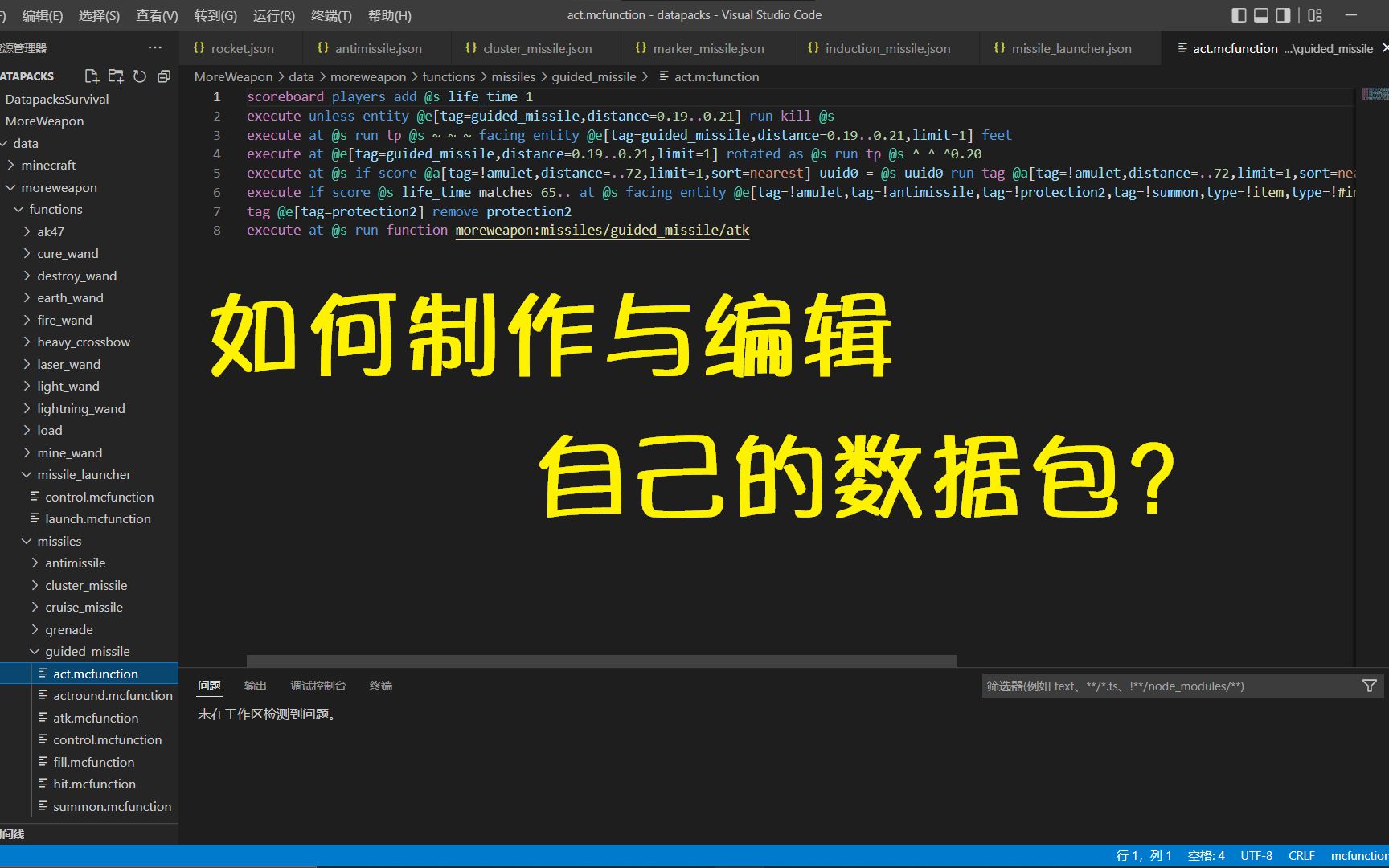The height and width of the screenshot is (868, 1389).
Task: Collapse the missiles folder
Action: [x=88, y=541]
